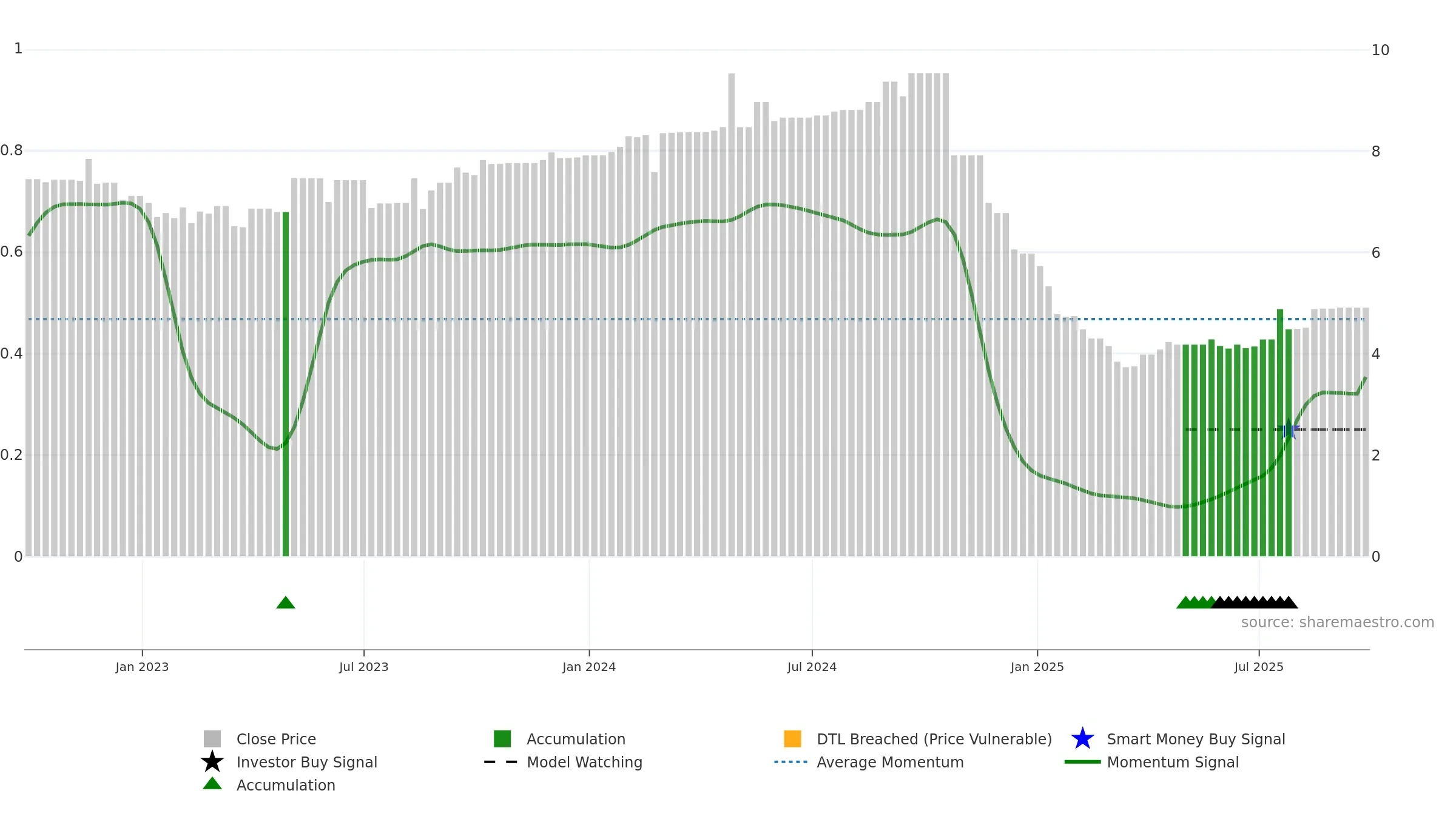The height and width of the screenshot is (819, 1456).
Task: Click the orange DTL Breached legend swatch
Action: pyautogui.click(x=792, y=739)
